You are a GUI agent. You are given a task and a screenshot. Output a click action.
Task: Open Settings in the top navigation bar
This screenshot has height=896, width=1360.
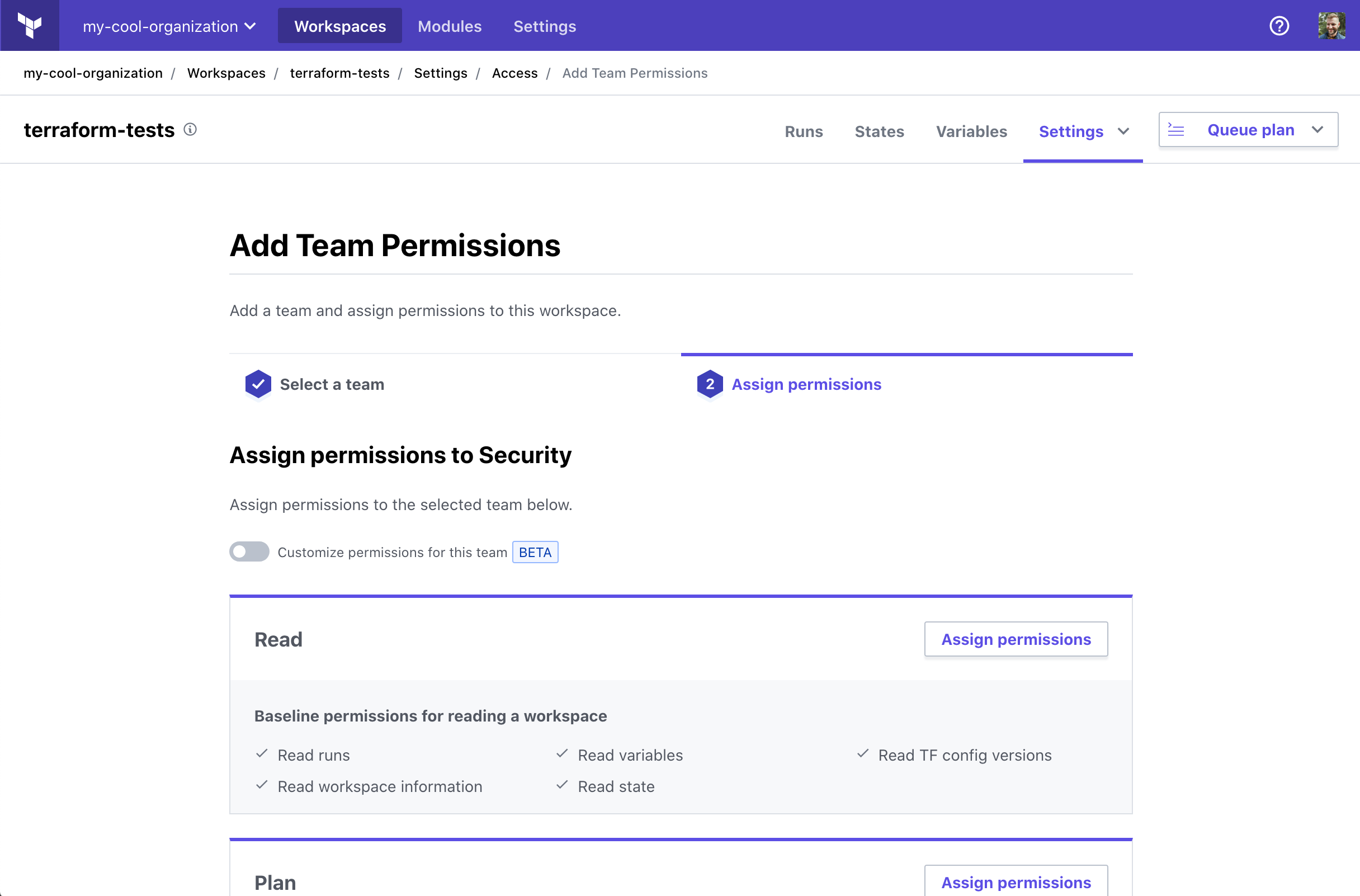[545, 26]
